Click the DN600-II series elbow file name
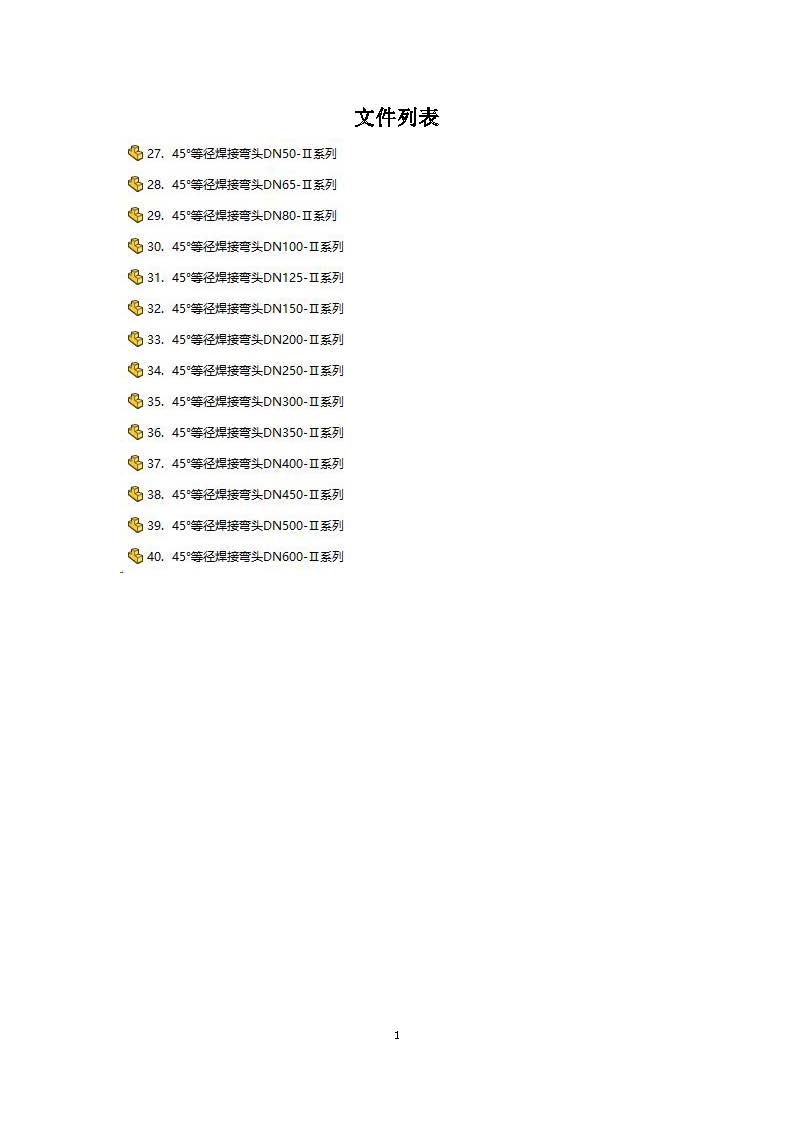794x1123 pixels. pyautogui.click(x=258, y=556)
